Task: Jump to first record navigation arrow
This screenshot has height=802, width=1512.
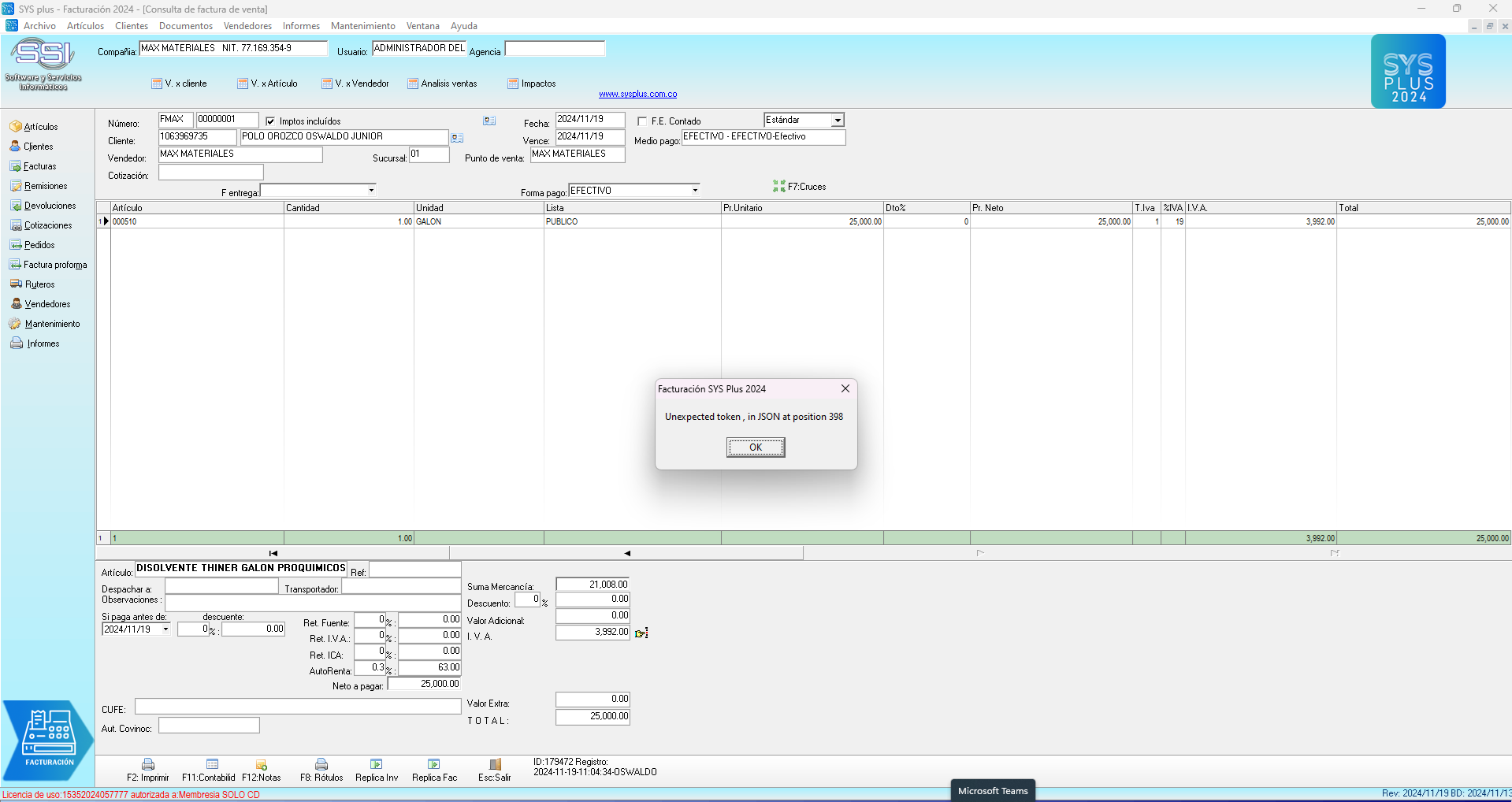Action: [273, 553]
